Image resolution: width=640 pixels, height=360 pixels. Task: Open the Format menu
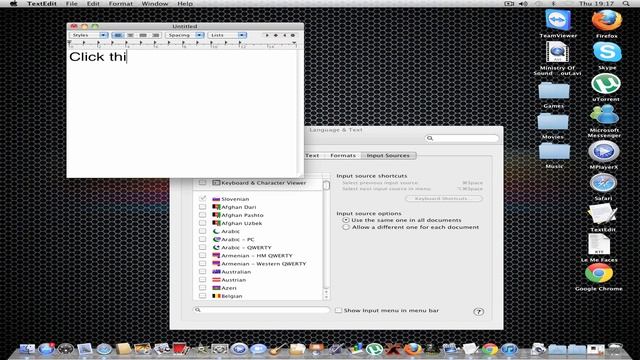tap(120, 3)
